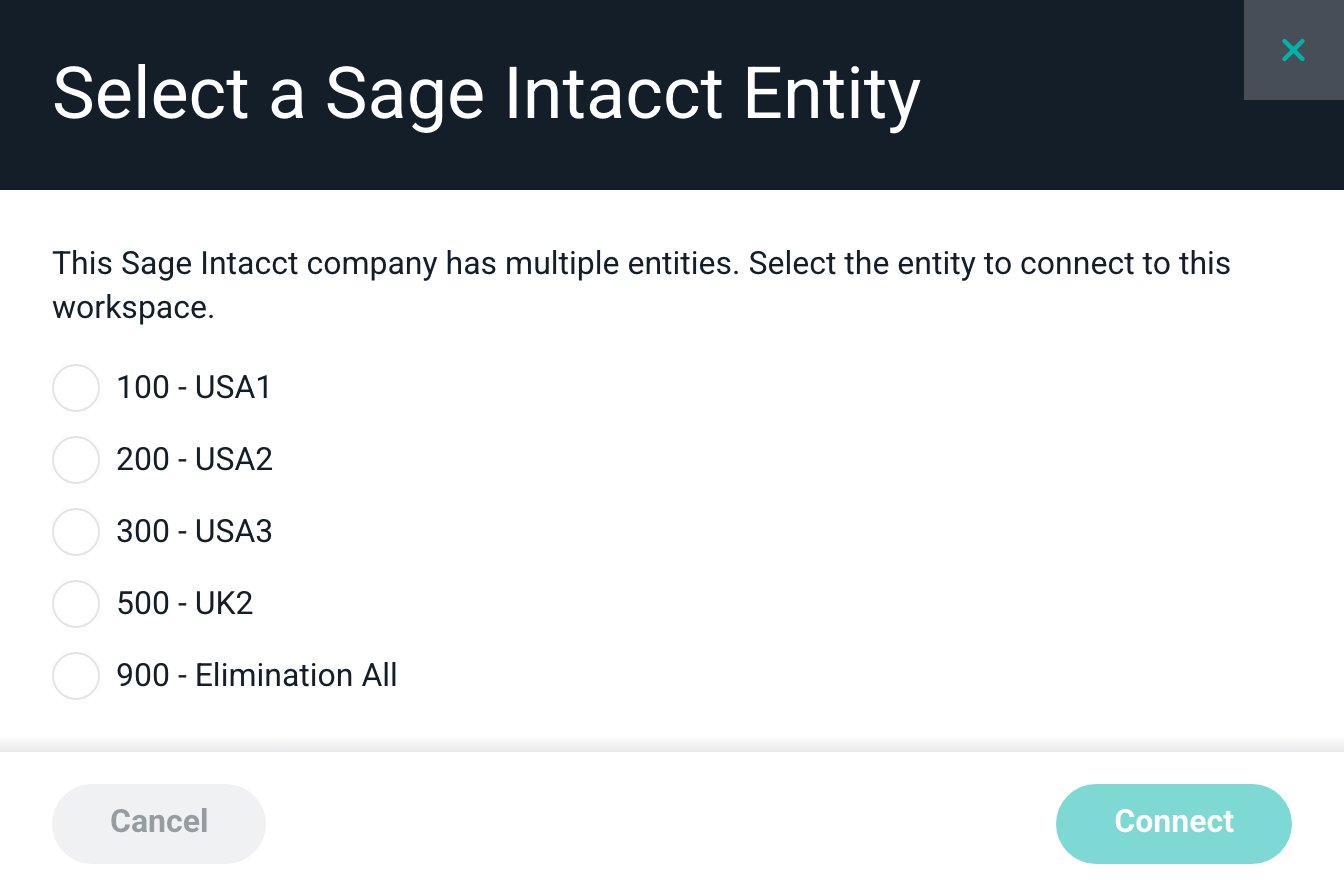The height and width of the screenshot is (896, 1344).
Task: Click the word 'workspace.' in the description
Action: [134, 308]
